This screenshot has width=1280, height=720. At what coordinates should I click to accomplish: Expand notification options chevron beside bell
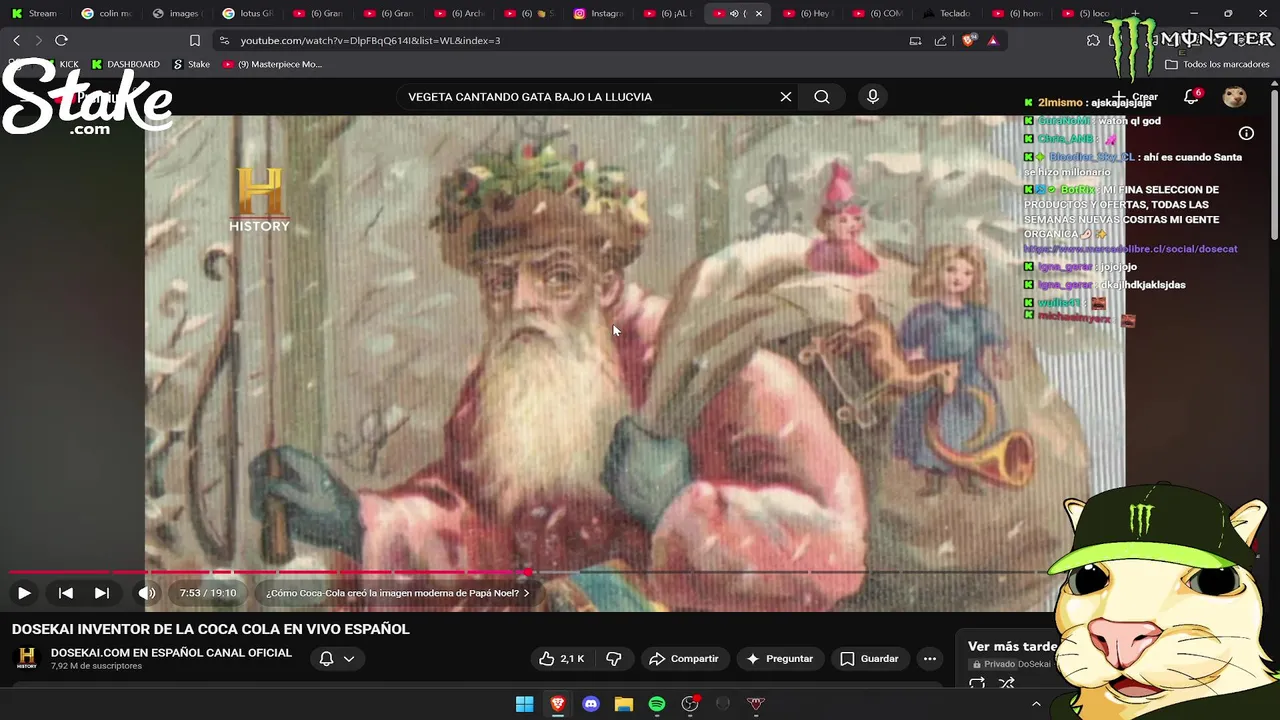(x=349, y=659)
